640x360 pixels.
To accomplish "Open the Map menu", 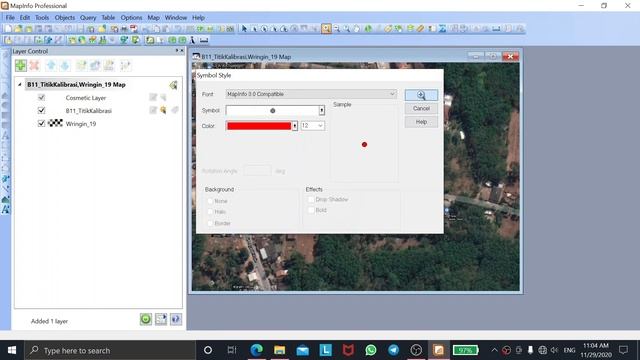I will click(153, 18).
